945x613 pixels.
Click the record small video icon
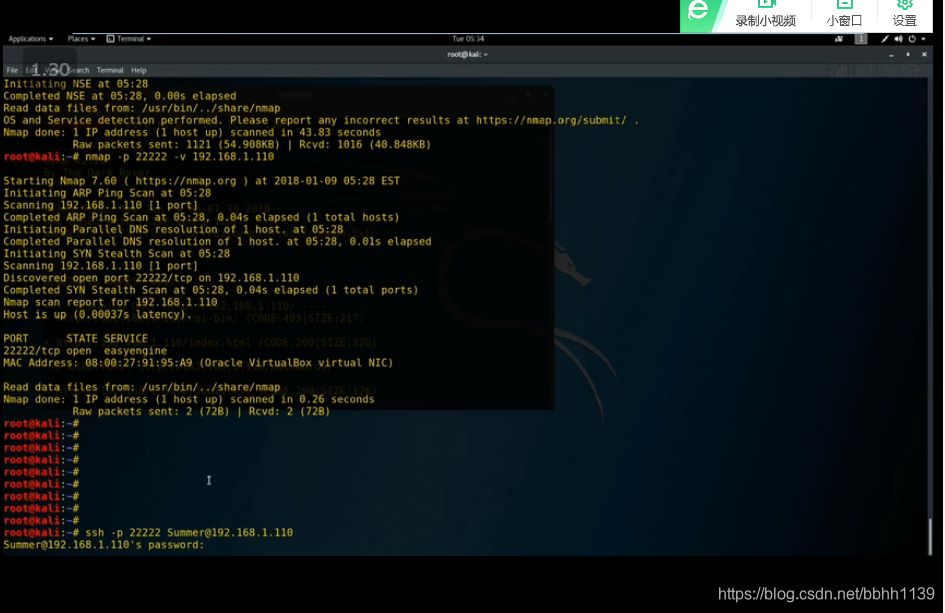tap(765, 4)
